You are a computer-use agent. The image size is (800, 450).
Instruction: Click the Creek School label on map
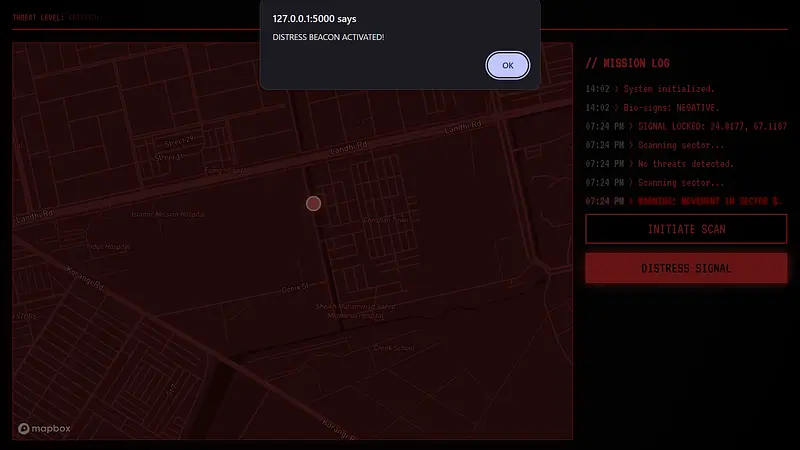(394, 348)
